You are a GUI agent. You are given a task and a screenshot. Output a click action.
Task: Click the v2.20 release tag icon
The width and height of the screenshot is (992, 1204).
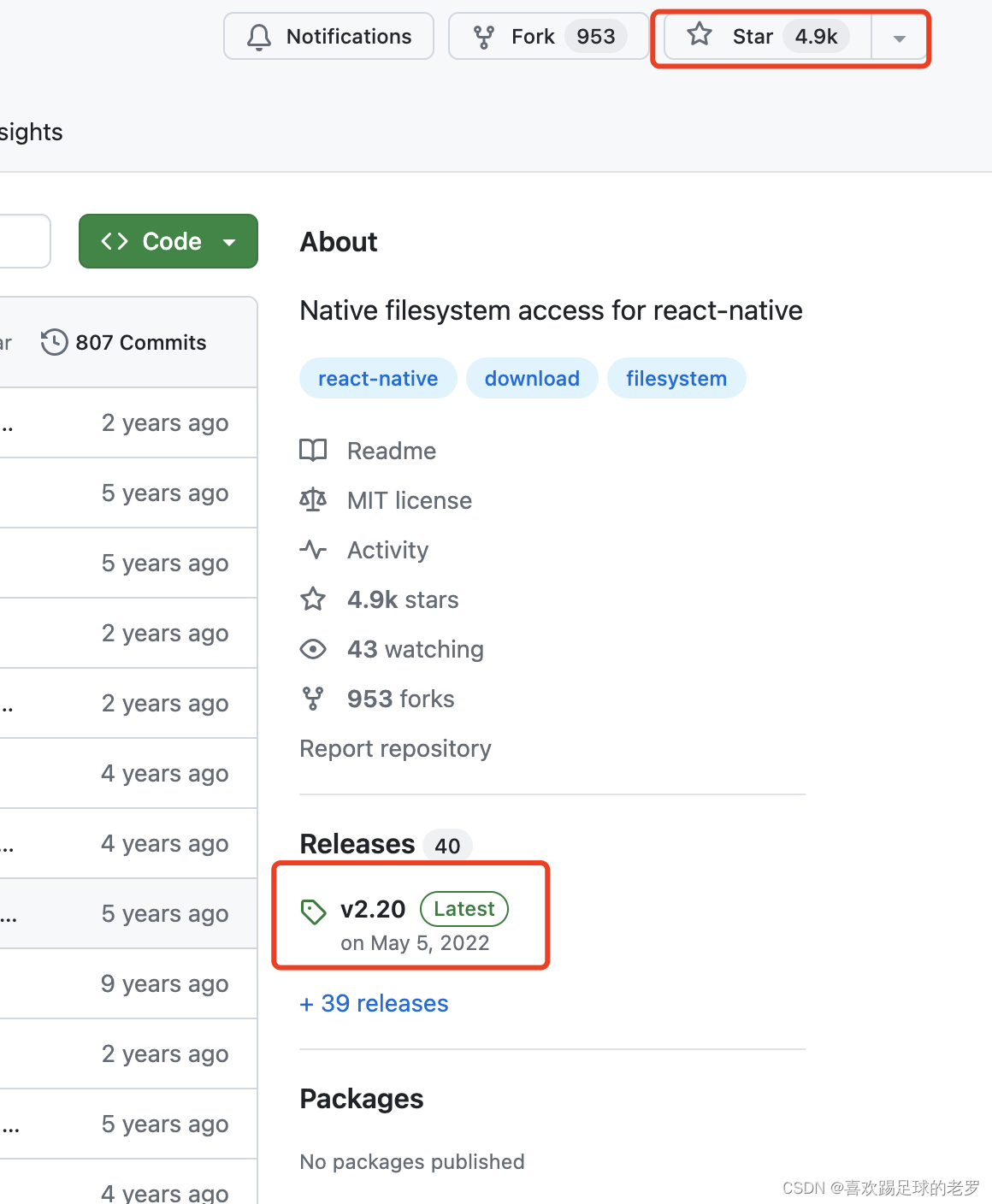tap(314, 912)
